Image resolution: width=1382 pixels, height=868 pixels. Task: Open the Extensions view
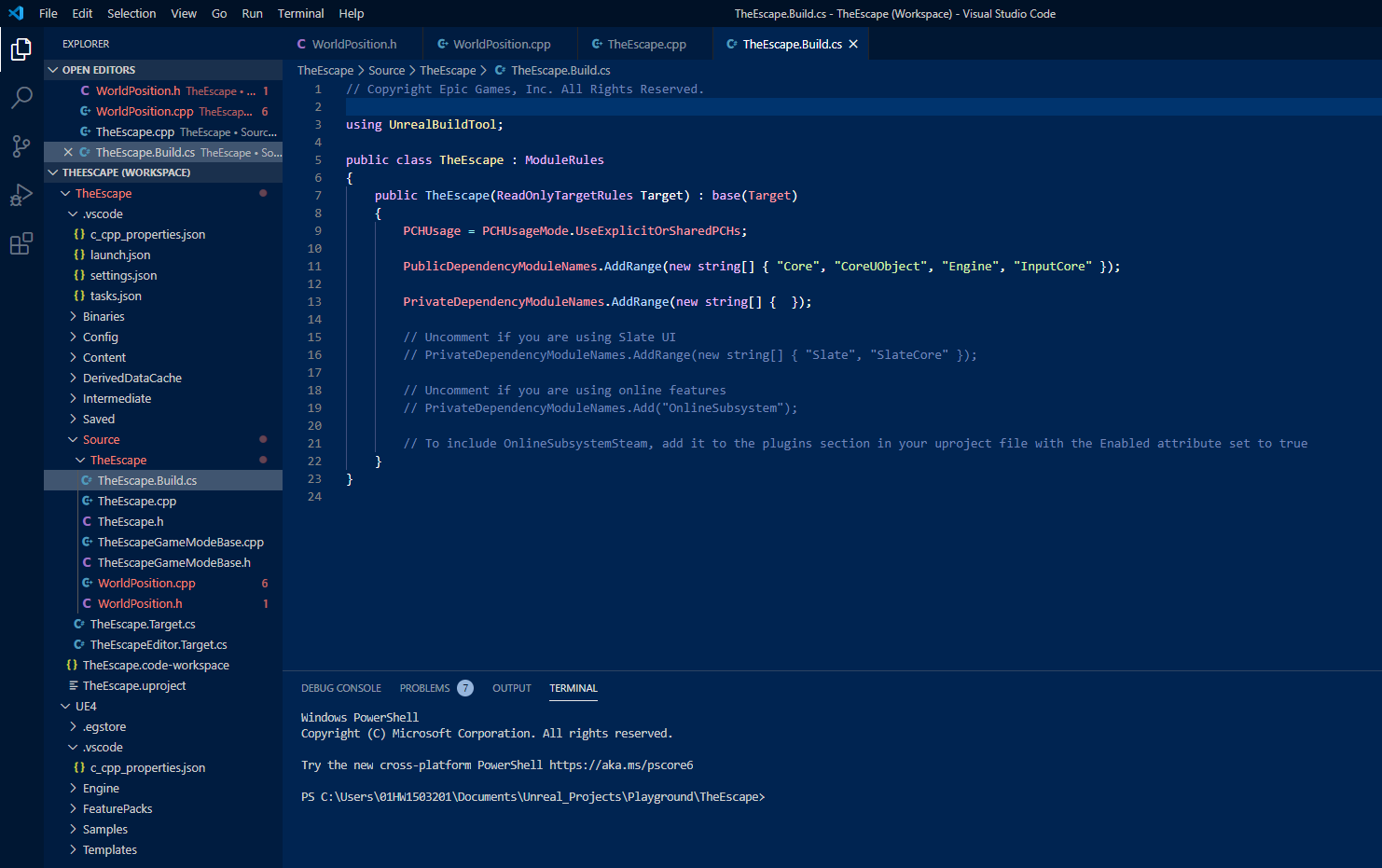pos(21,243)
